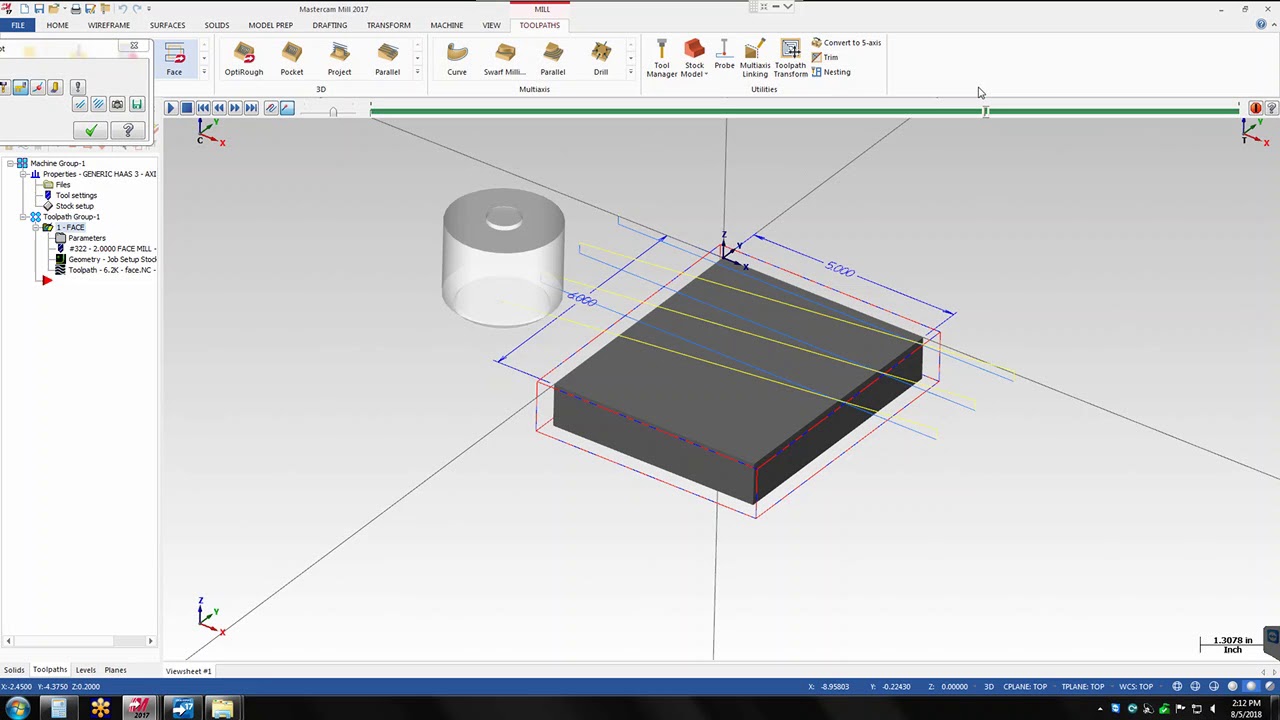Image resolution: width=1280 pixels, height=720 pixels.
Task: Select the #322 - 2.0000 FACE MILL entry
Action: (x=110, y=249)
